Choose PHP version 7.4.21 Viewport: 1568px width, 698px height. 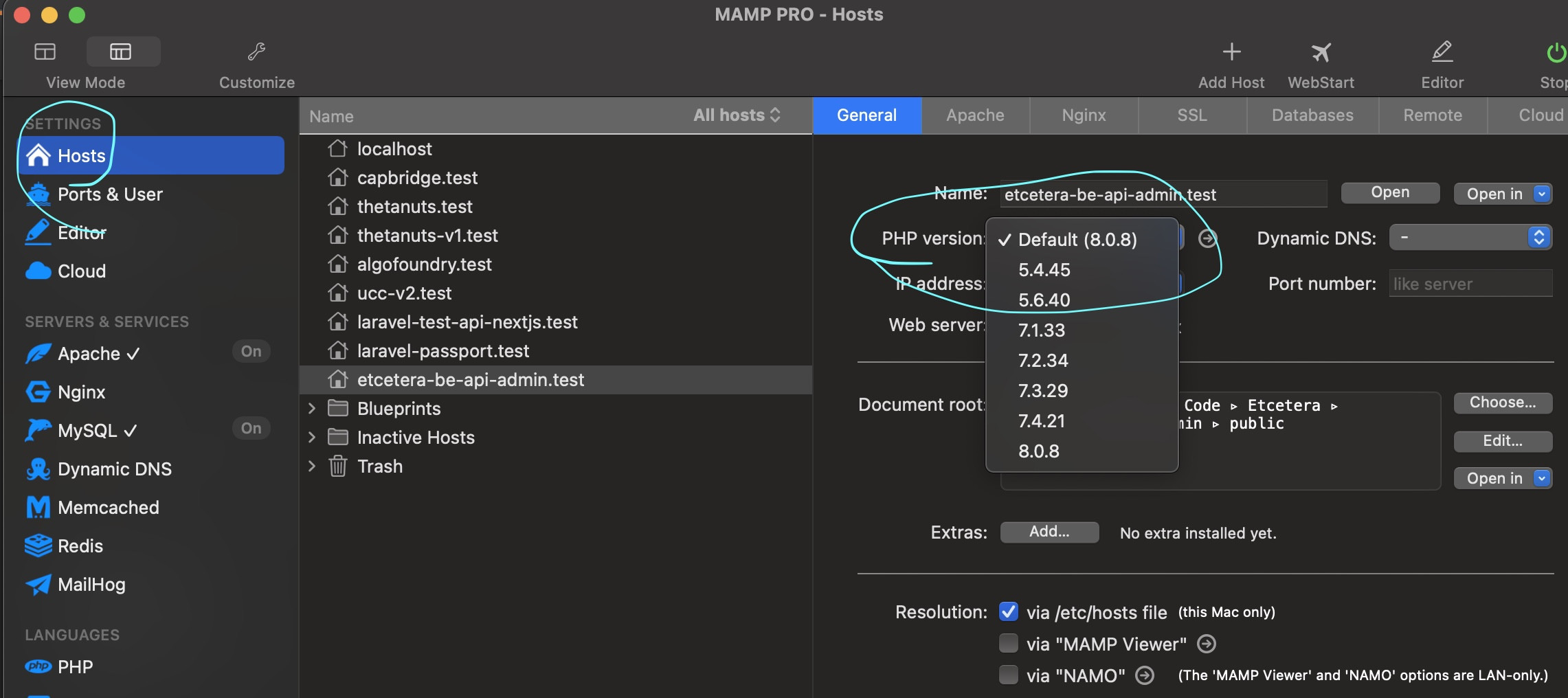pyautogui.click(x=1042, y=421)
